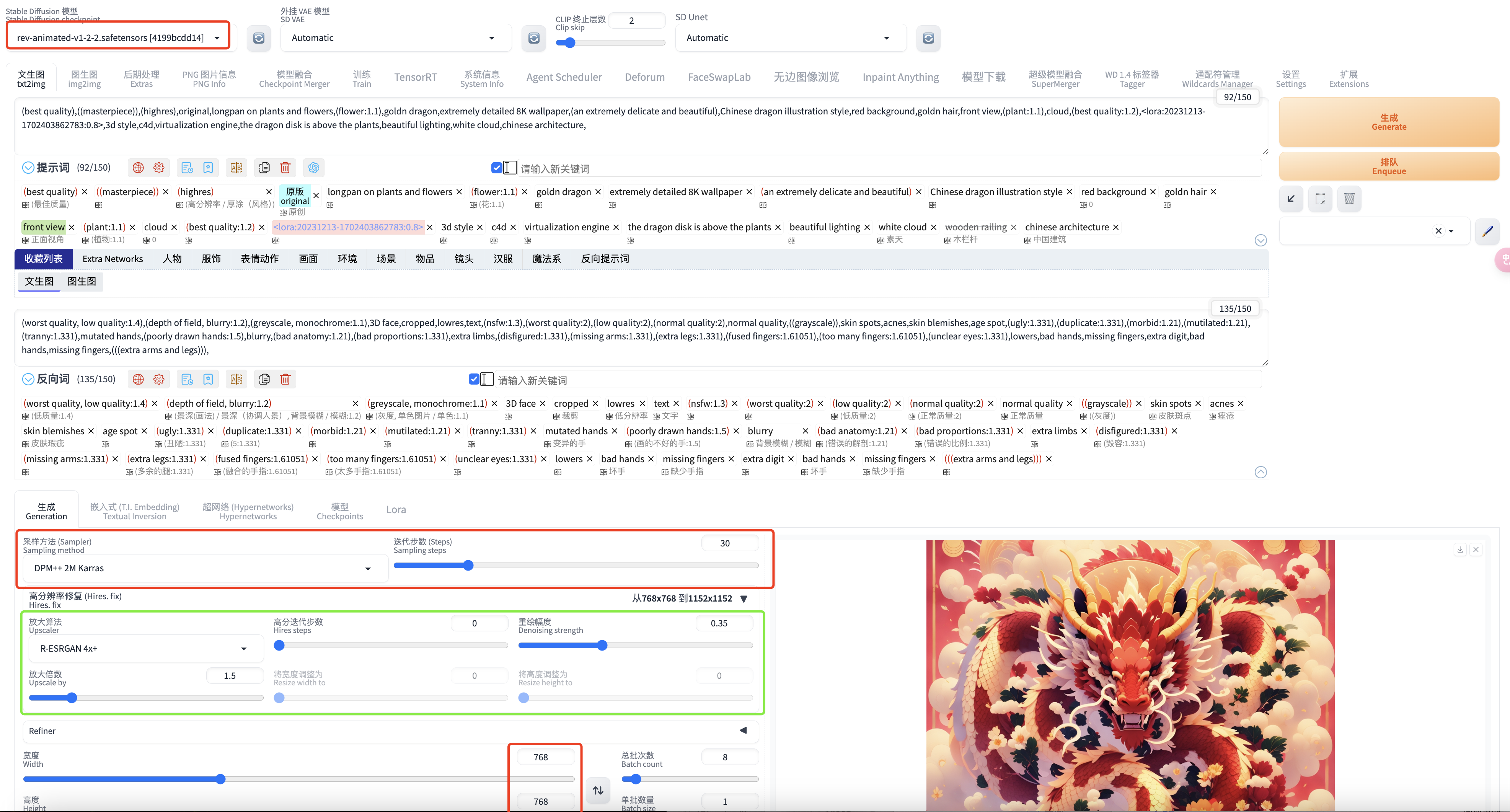This screenshot has height=812, width=1510.
Task: Open prompt toolbar settings gear icon
Action: tap(159, 168)
